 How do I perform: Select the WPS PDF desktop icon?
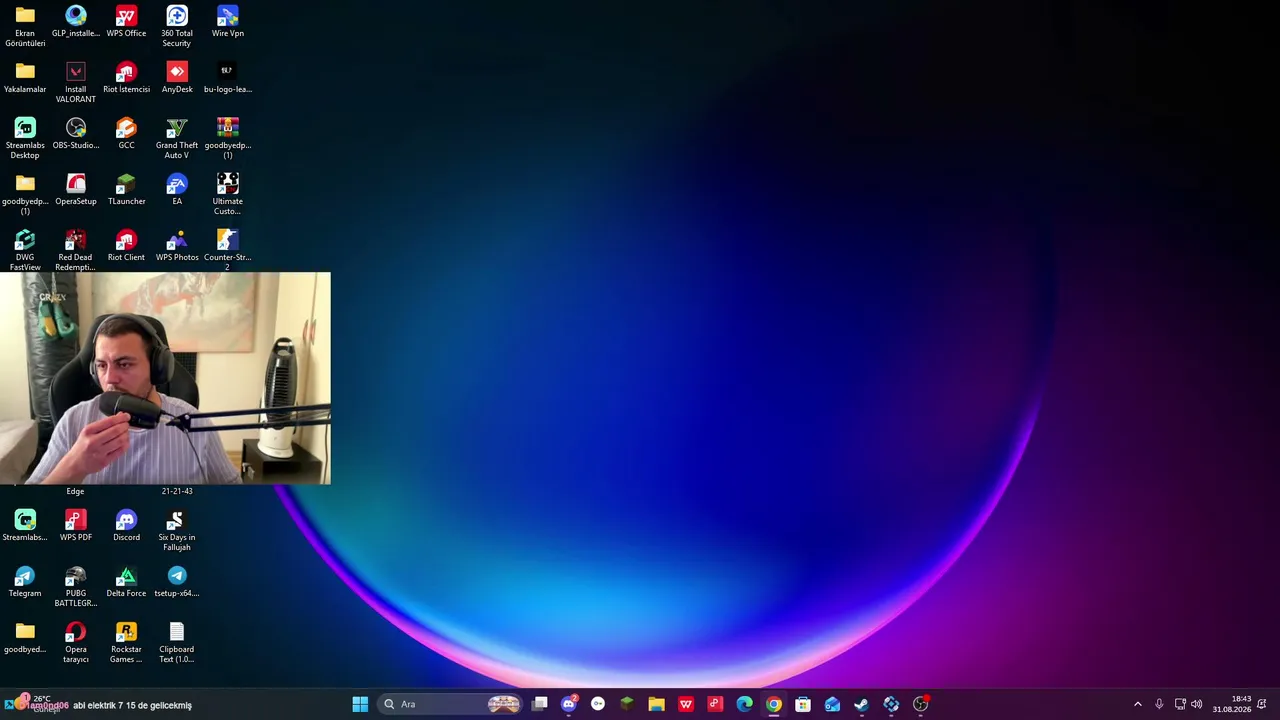coord(76,526)
